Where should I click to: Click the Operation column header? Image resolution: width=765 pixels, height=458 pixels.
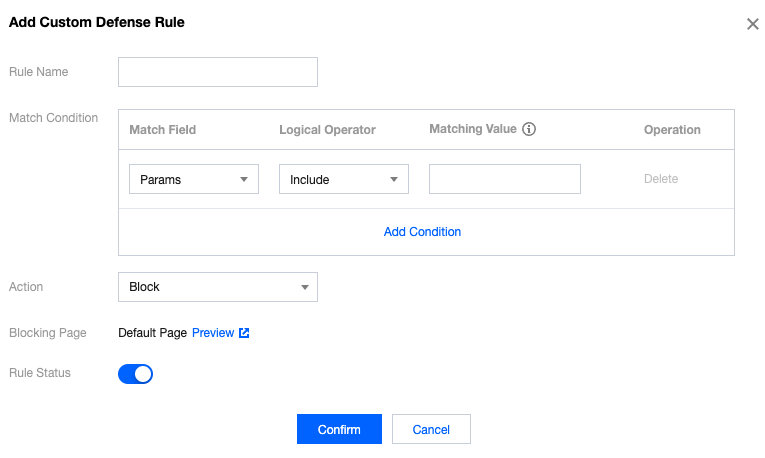(x=672, y=130)
